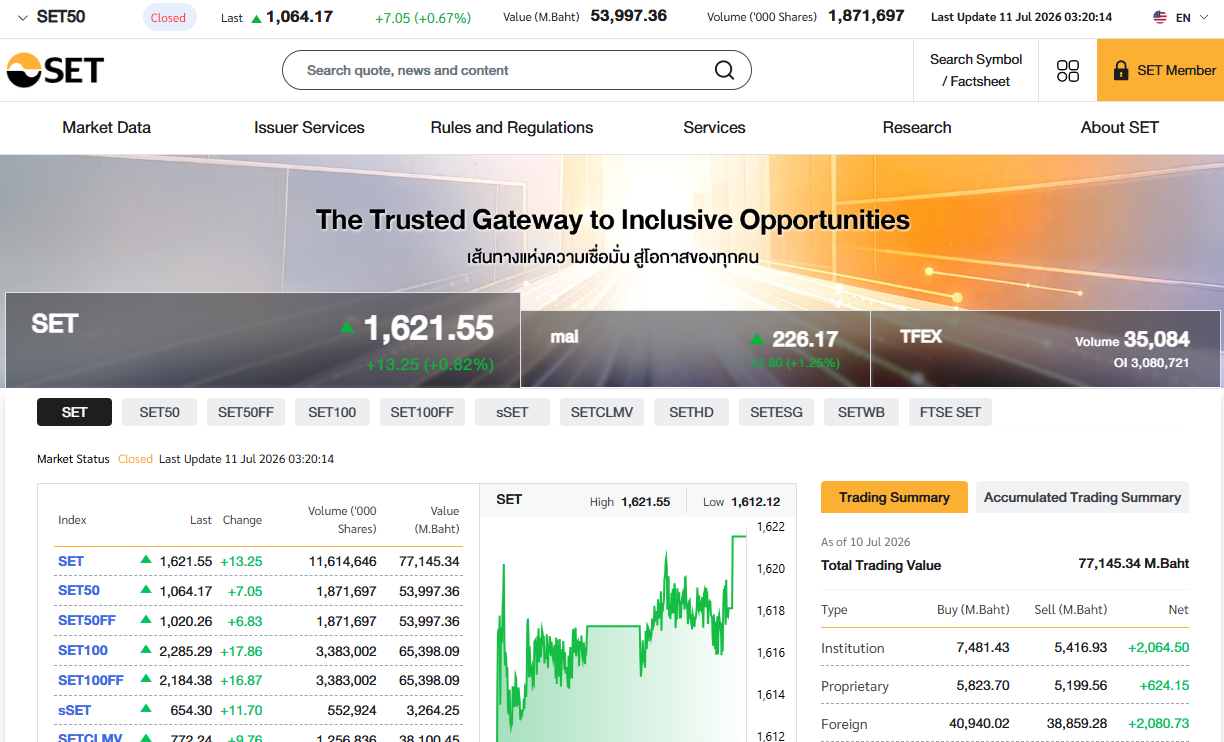Click Foreign buy value 40,940.02
Viewport: 1224px width, 742px height.
[979, 724]
